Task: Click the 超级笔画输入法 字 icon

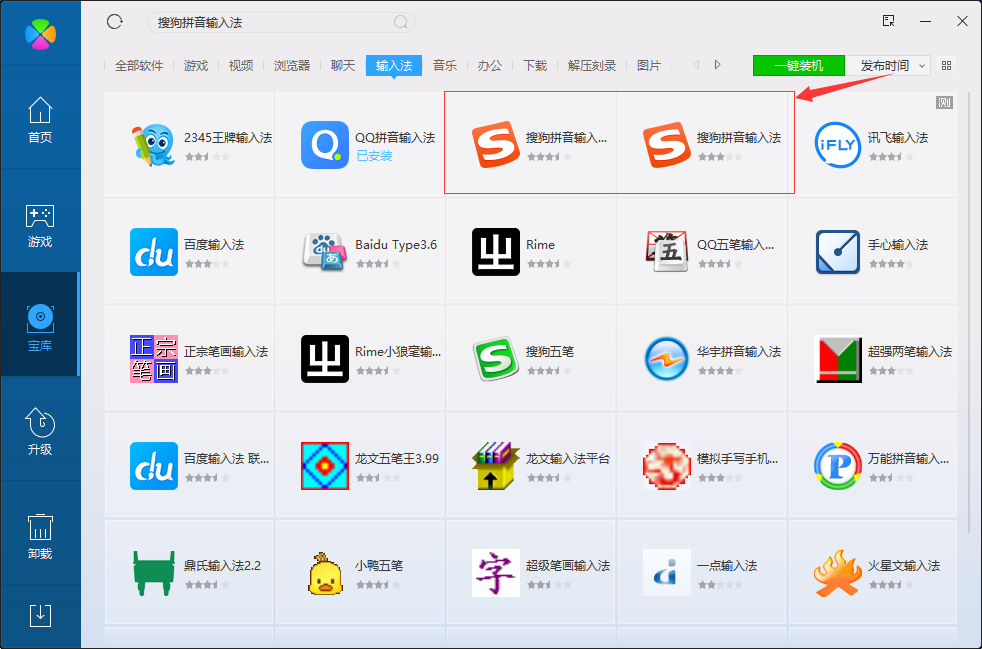Action: point(495,573)
